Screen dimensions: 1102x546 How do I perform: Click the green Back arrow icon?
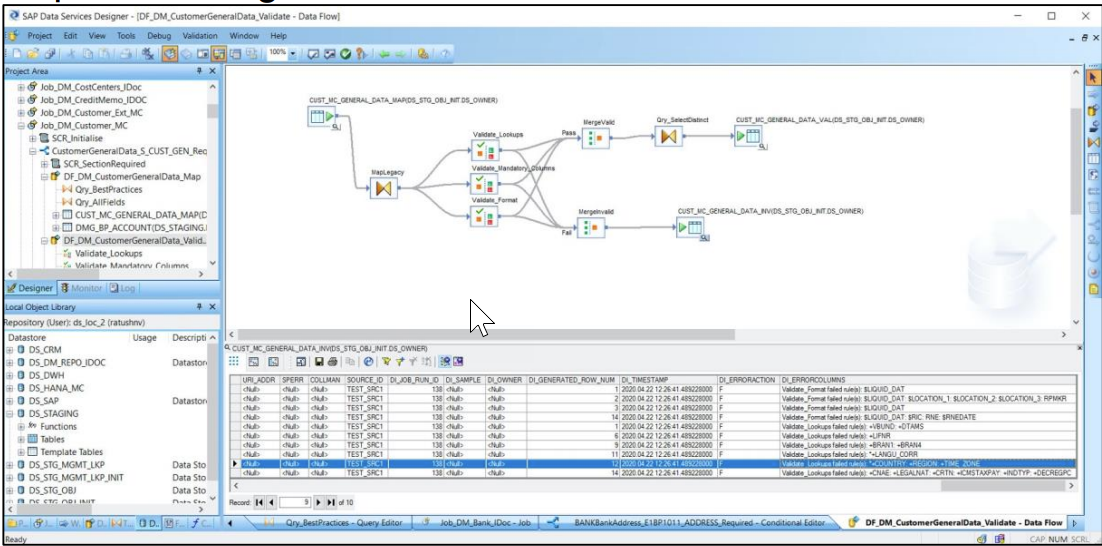click(x=384, y=53)
